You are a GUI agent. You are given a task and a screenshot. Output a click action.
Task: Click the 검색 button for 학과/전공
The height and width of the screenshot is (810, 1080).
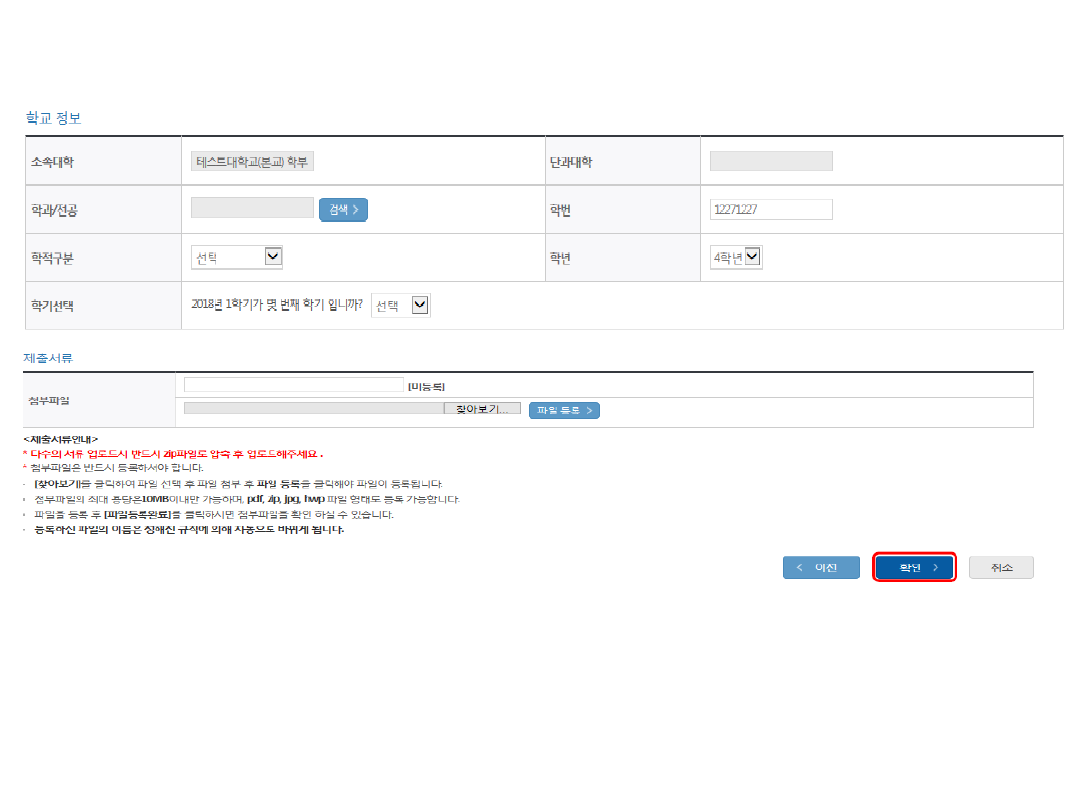click(343, 210)
